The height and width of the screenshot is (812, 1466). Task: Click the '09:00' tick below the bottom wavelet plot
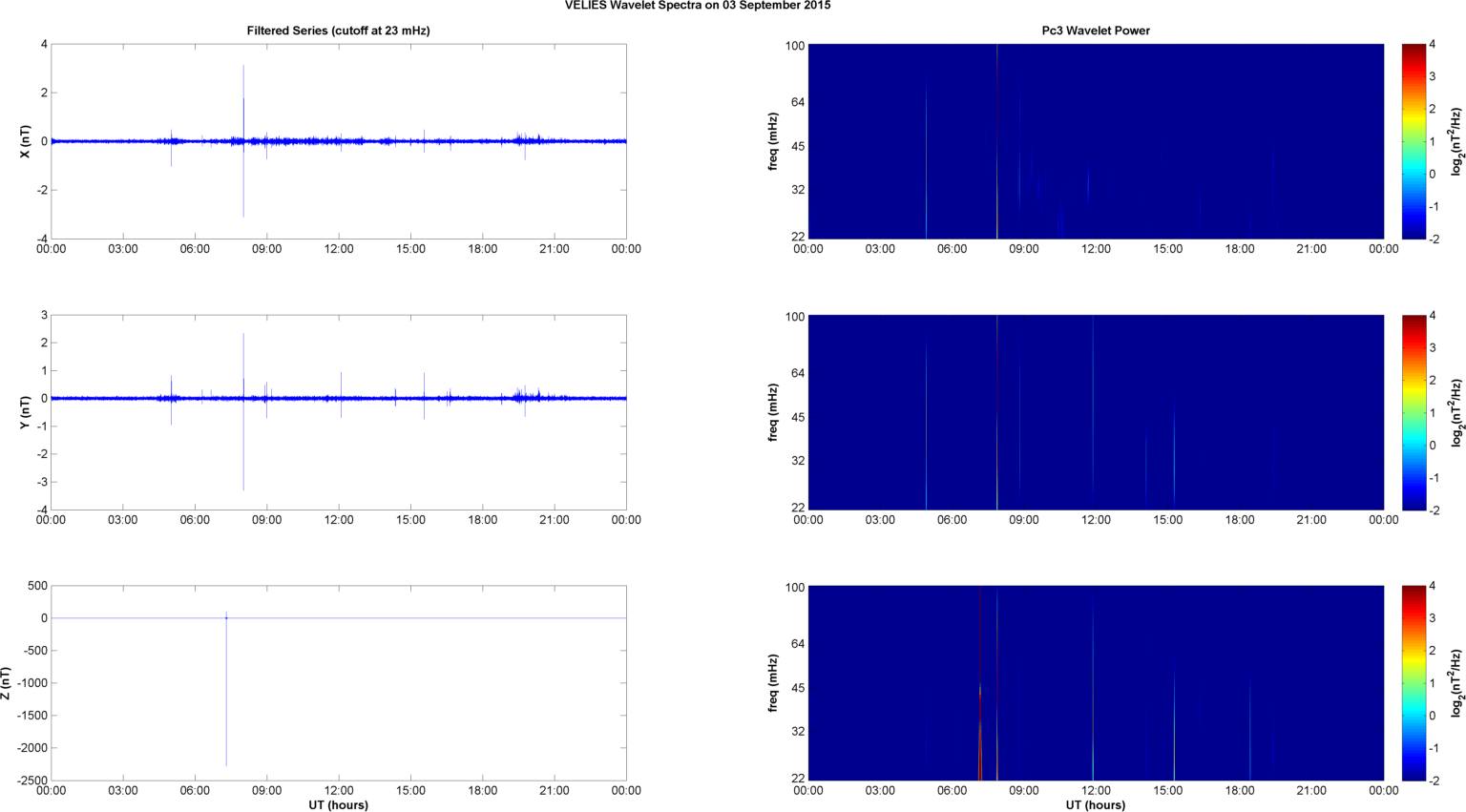[x=1024, y=791]
